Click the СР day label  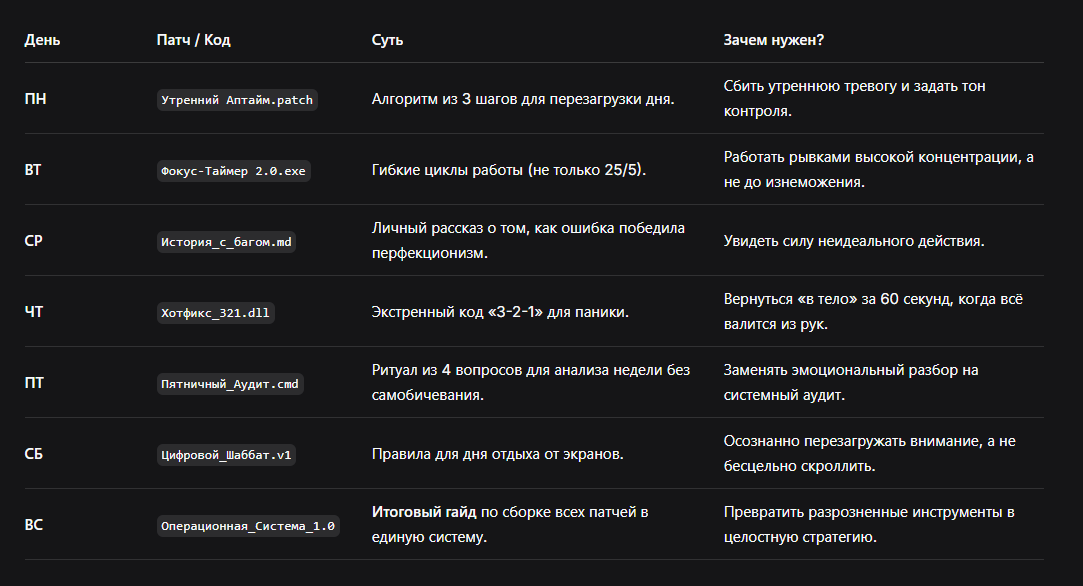click(x=33, y=241)
